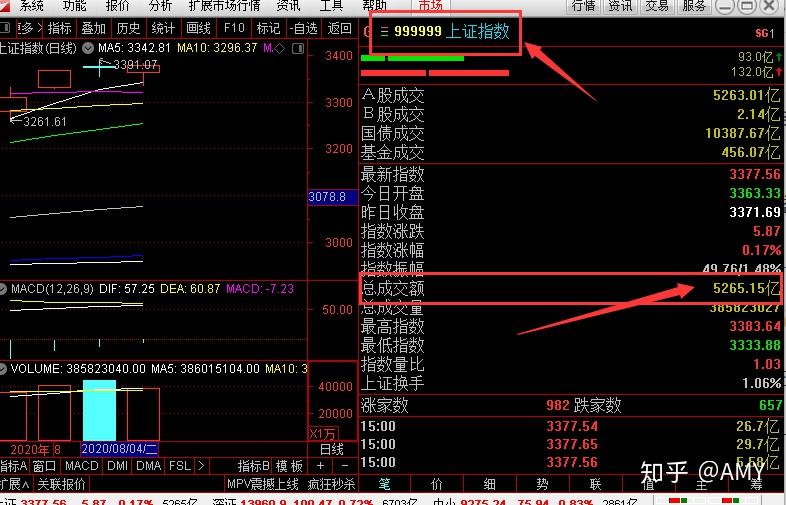786x505 pixels.
Task: Click the 叠加 toolbar button
Action: coord(94,28)
